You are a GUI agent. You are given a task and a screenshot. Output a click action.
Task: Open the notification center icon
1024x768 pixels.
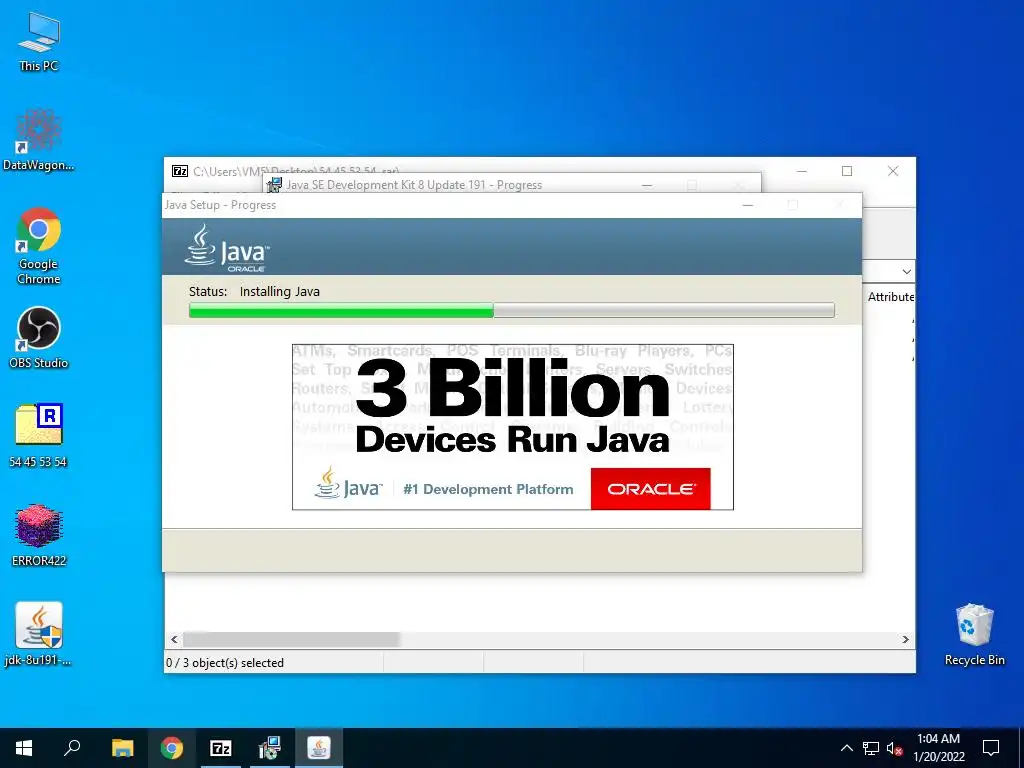pos(991,748)
